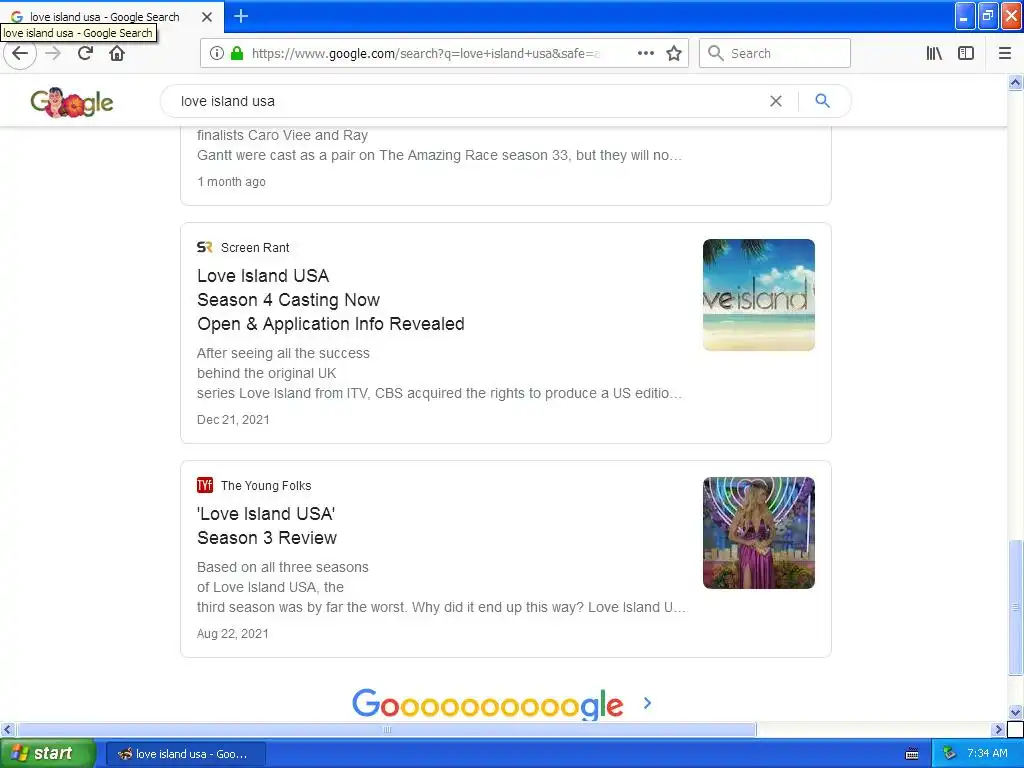Viewport: 1024px width, 768px height.
Task: Click the vertical scrollbar down arrow
Action: tap(1015, 712)
